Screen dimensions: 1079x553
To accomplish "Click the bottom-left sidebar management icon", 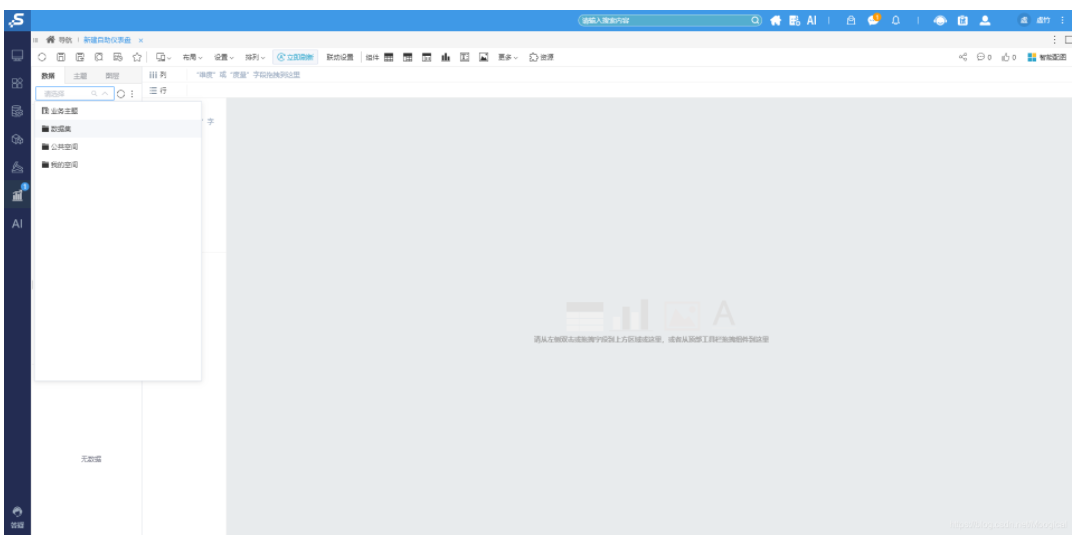I will [17, 517].
